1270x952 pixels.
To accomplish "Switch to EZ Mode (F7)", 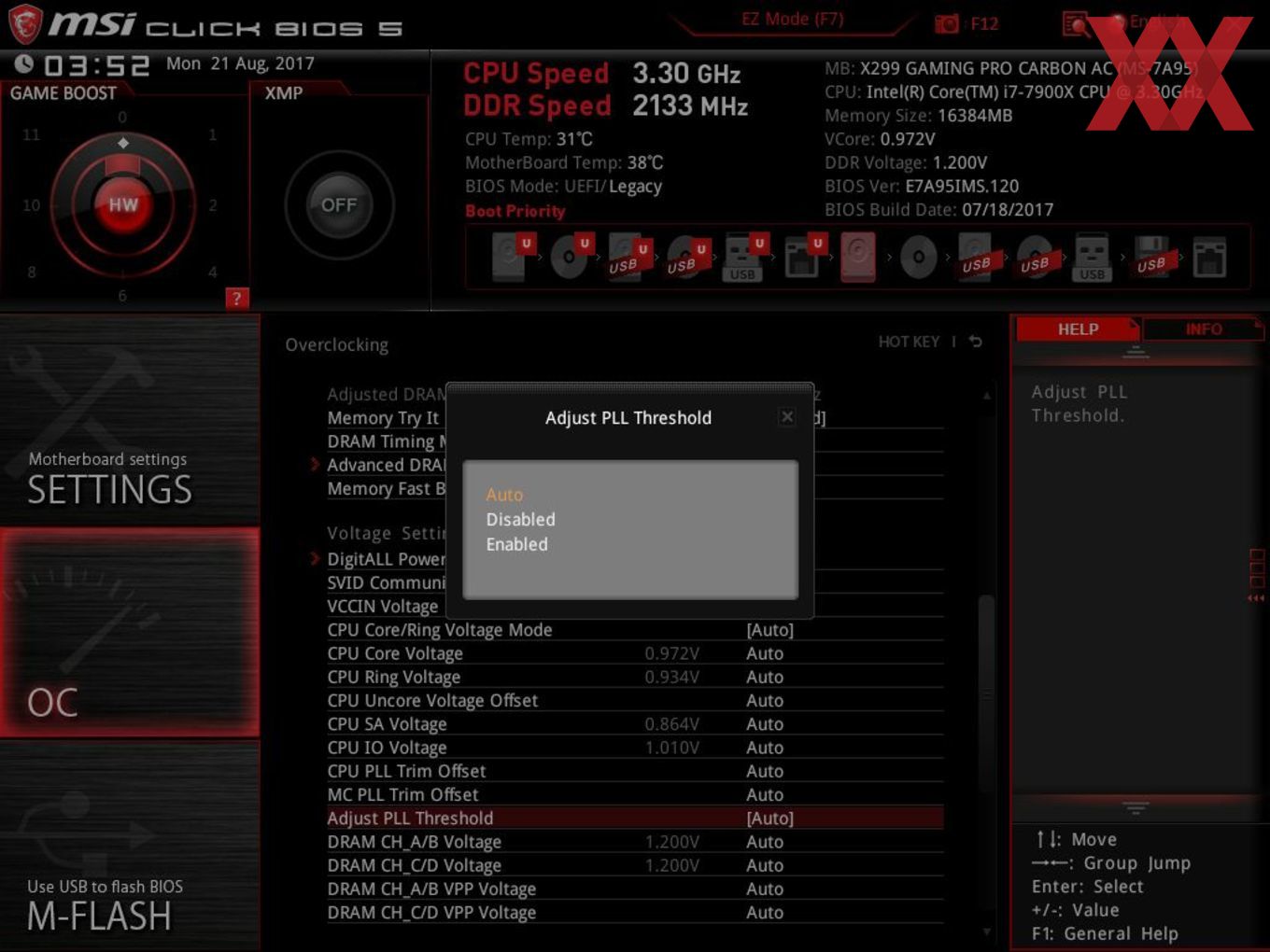I will (x=793, y=20).
